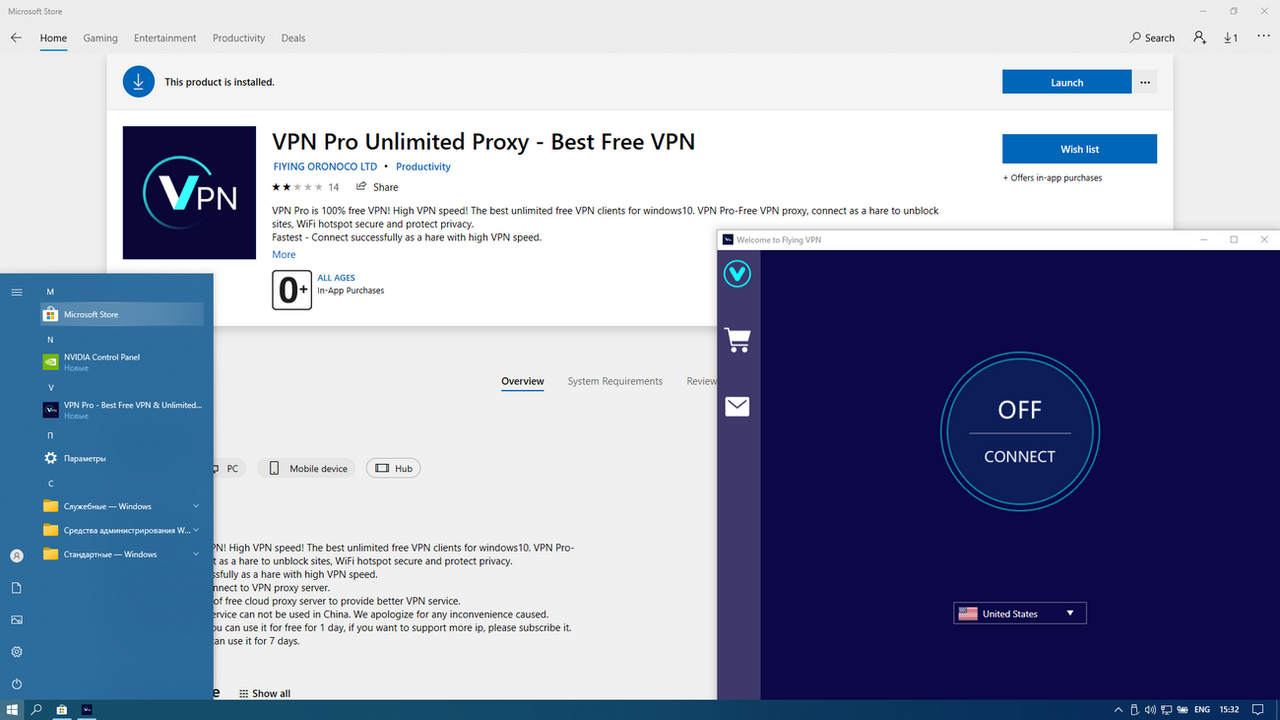Screen dimensions: 1280x720
Task: Open Microsoft Store from Start menu
Action: click(x=122, y=314)
